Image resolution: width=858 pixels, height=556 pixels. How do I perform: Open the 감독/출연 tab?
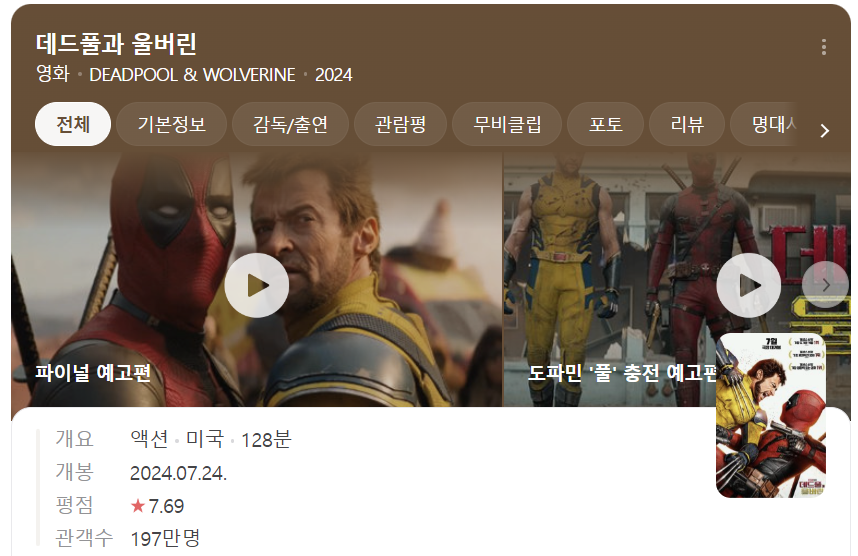point(290,124)
